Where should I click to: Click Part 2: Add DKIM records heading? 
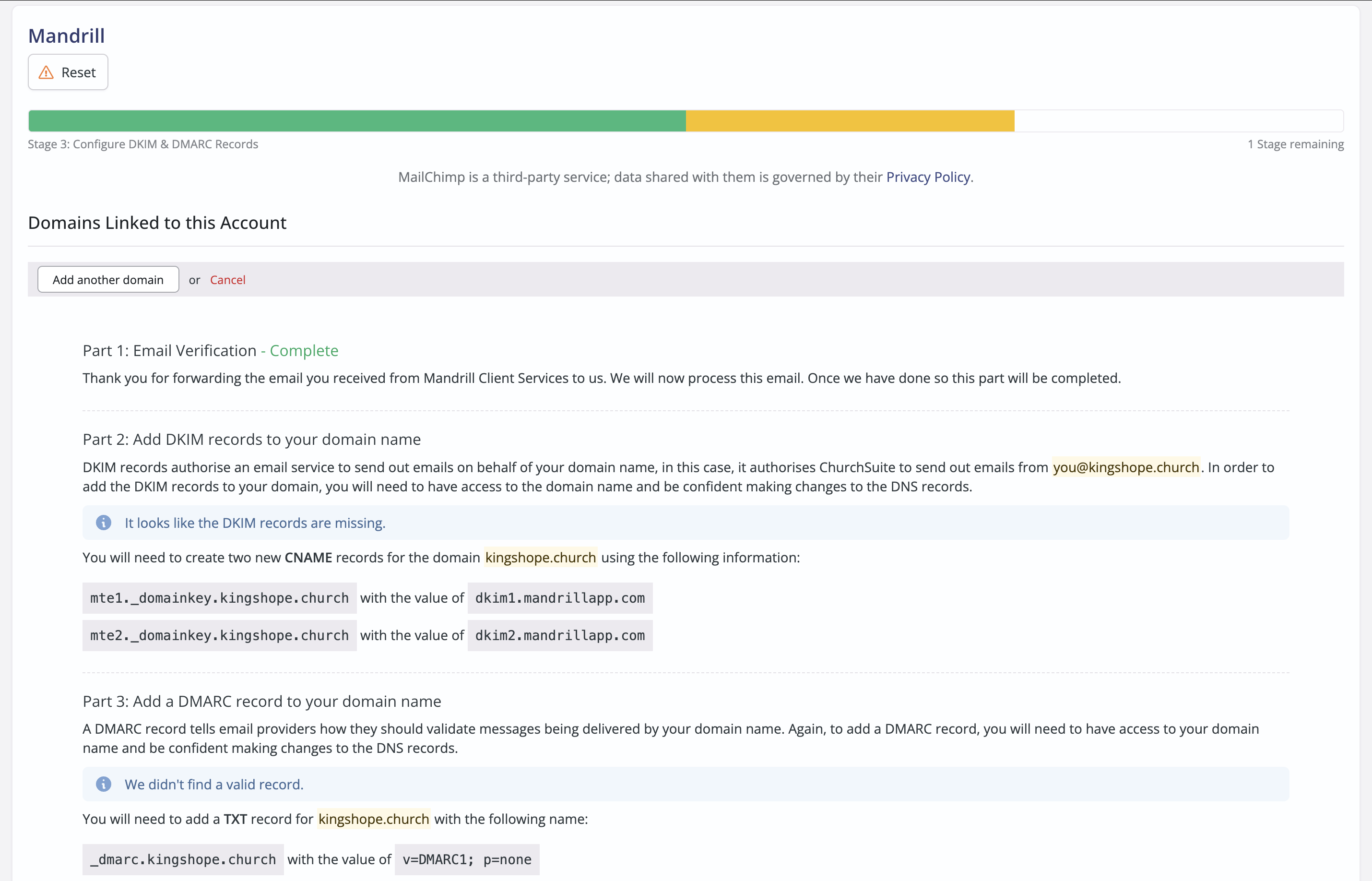[252, 440]
